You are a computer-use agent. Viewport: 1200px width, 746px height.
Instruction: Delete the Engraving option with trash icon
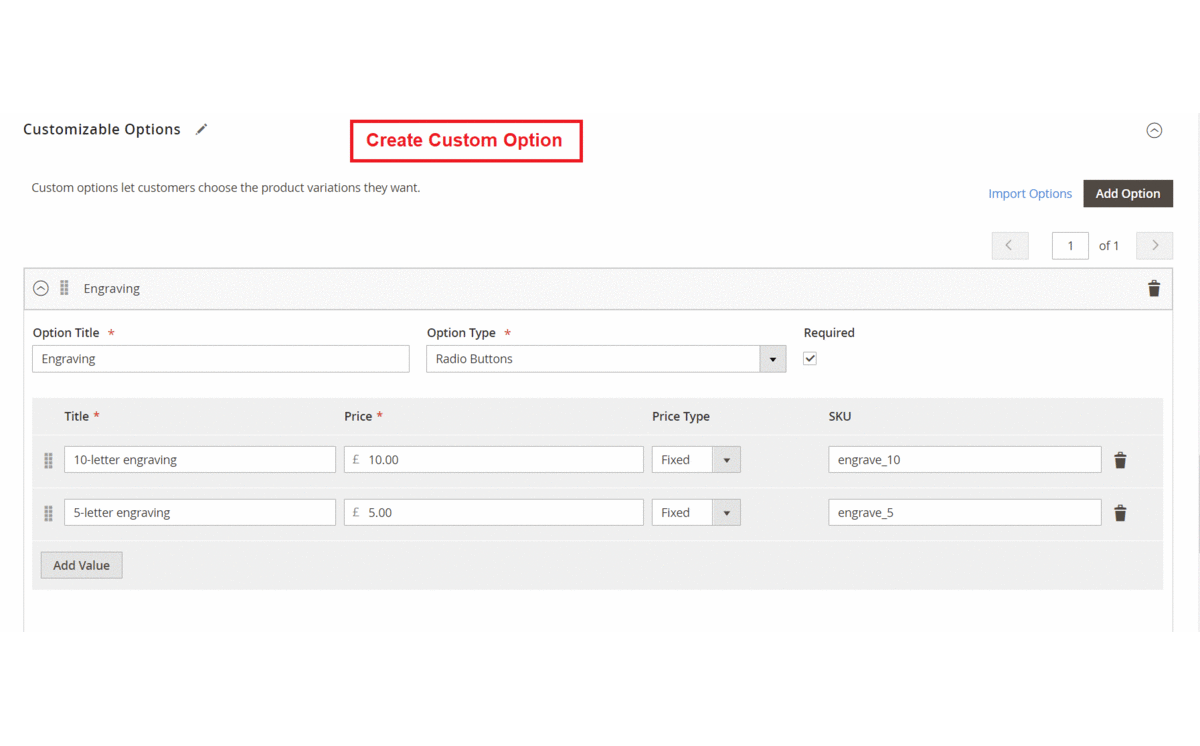(x=1153, y=289)
